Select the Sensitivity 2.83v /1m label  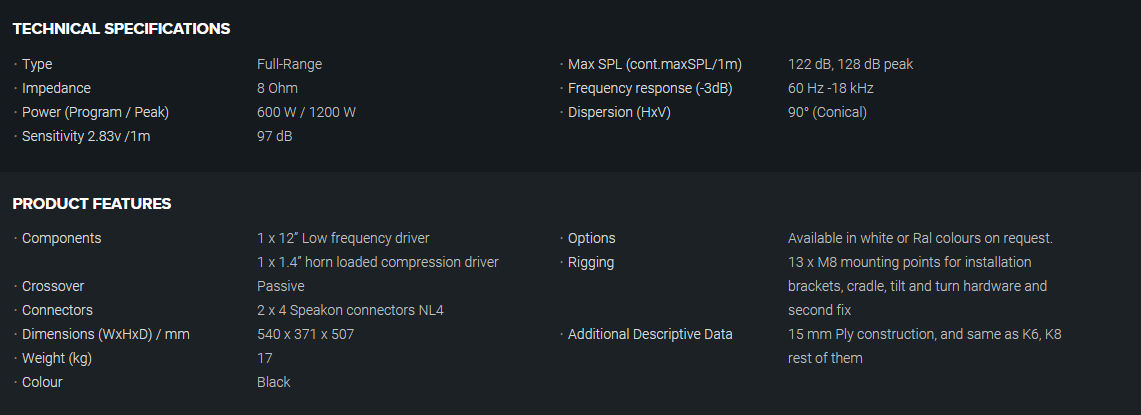[86, 136]
